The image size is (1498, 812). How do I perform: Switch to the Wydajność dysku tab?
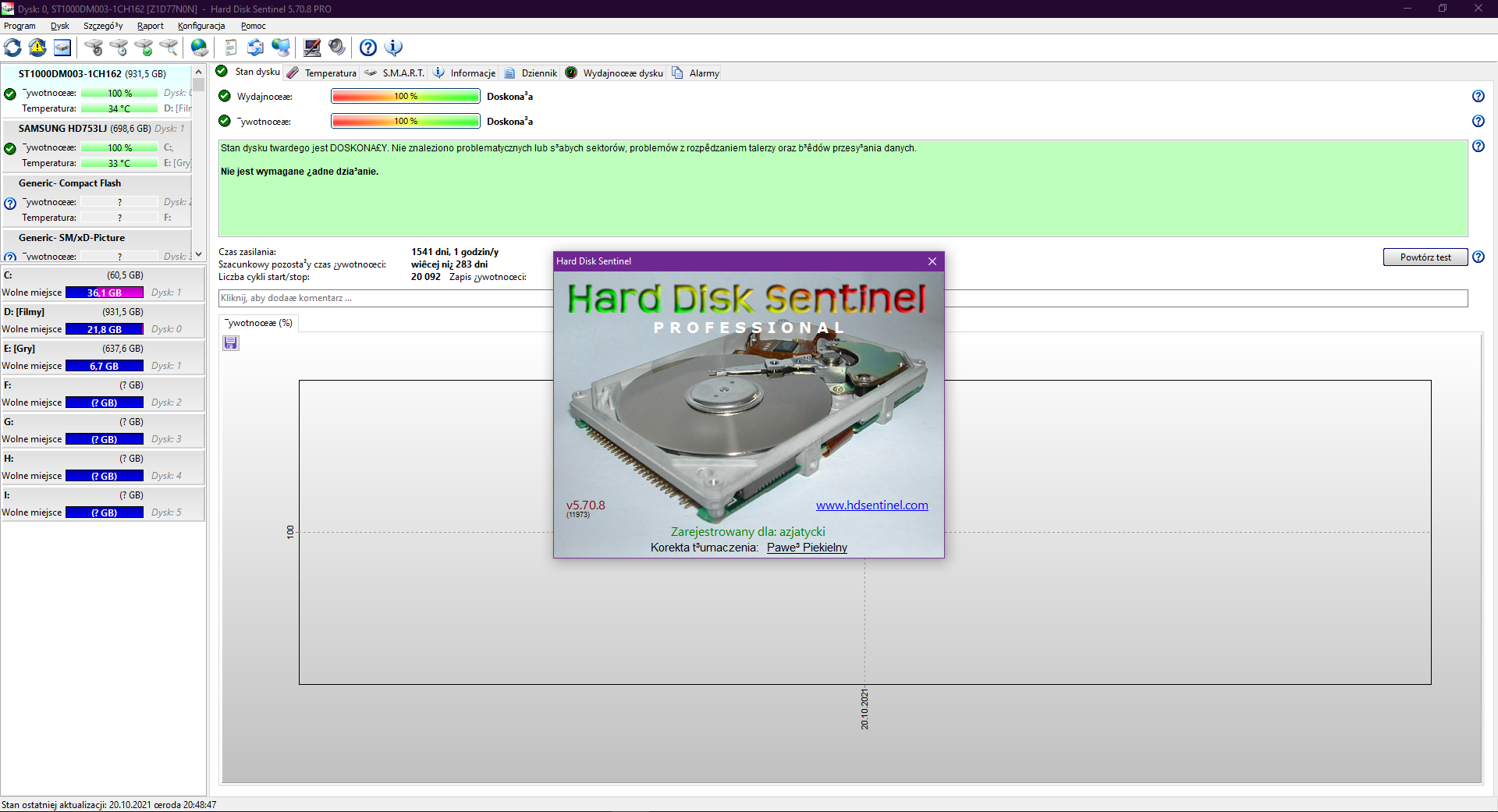(x=614, y=73)
